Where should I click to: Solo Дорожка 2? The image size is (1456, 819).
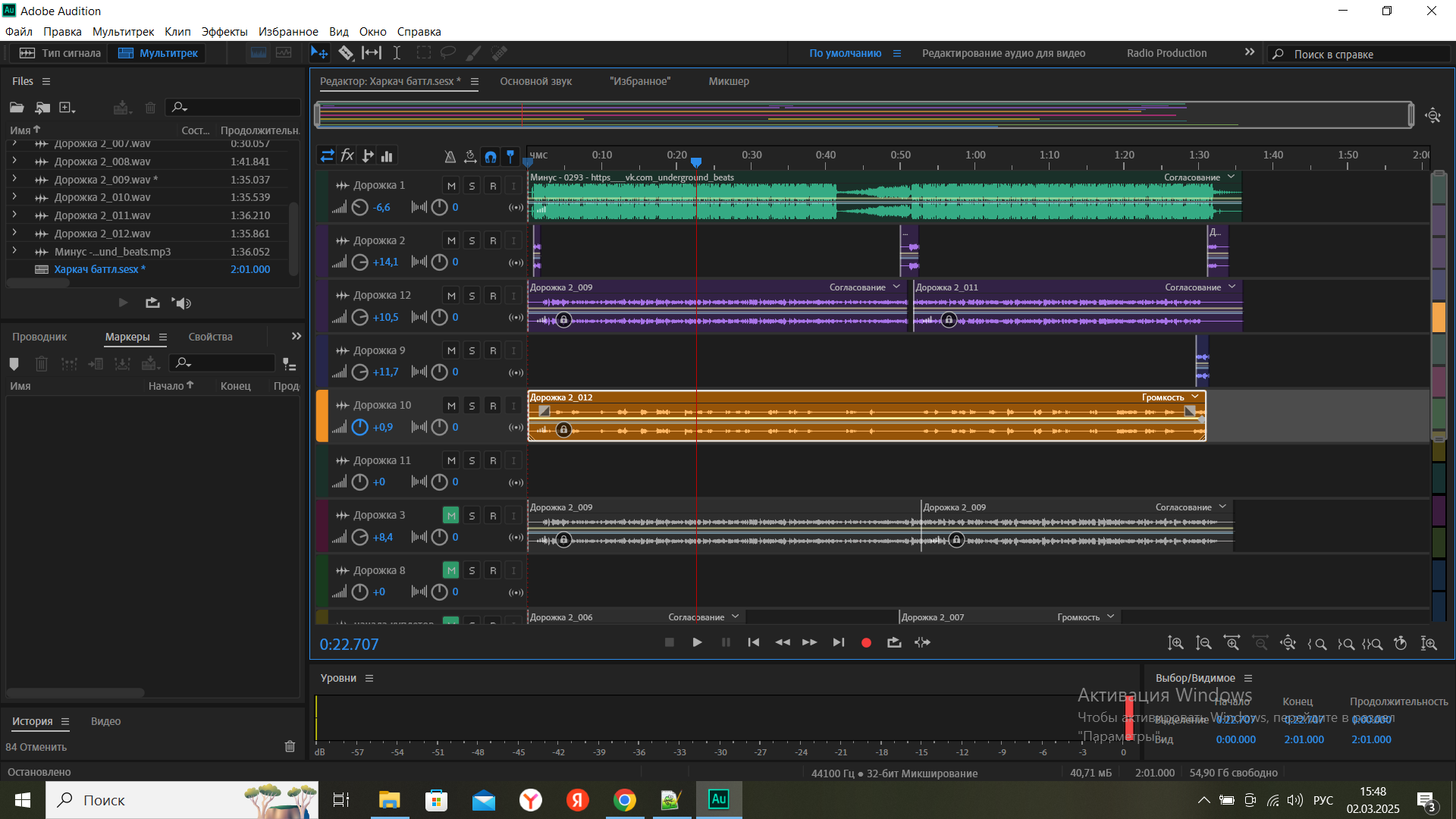click(472, 240)
